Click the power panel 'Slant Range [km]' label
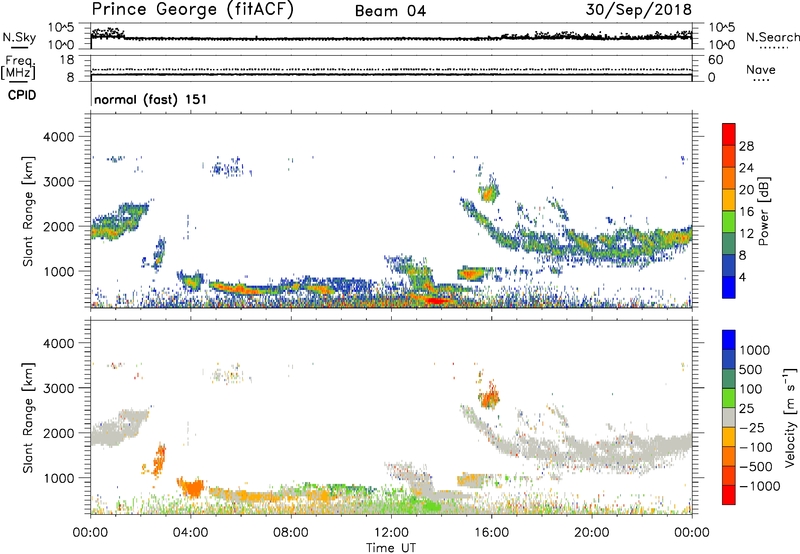This screenshot has width=800, height=554. [28, 211]
